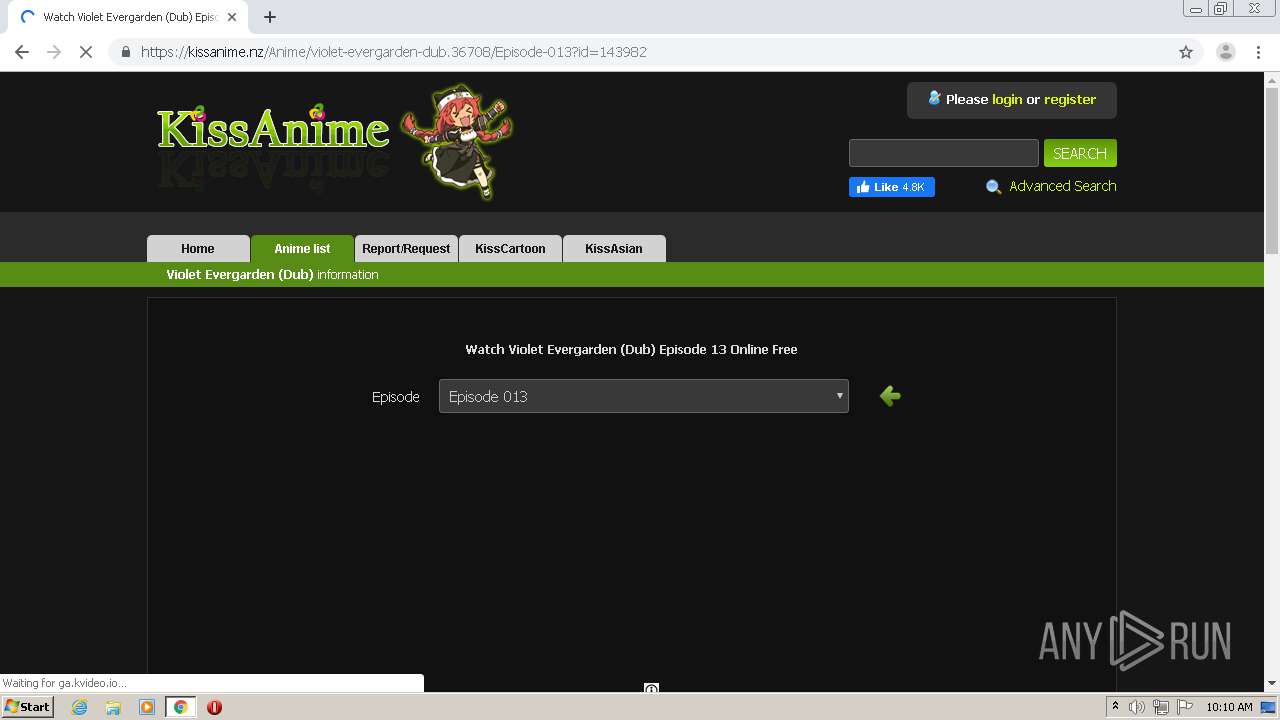Stop page loading with the X button
Viewport: 1280px width, 720px height.
pos(86,52)
